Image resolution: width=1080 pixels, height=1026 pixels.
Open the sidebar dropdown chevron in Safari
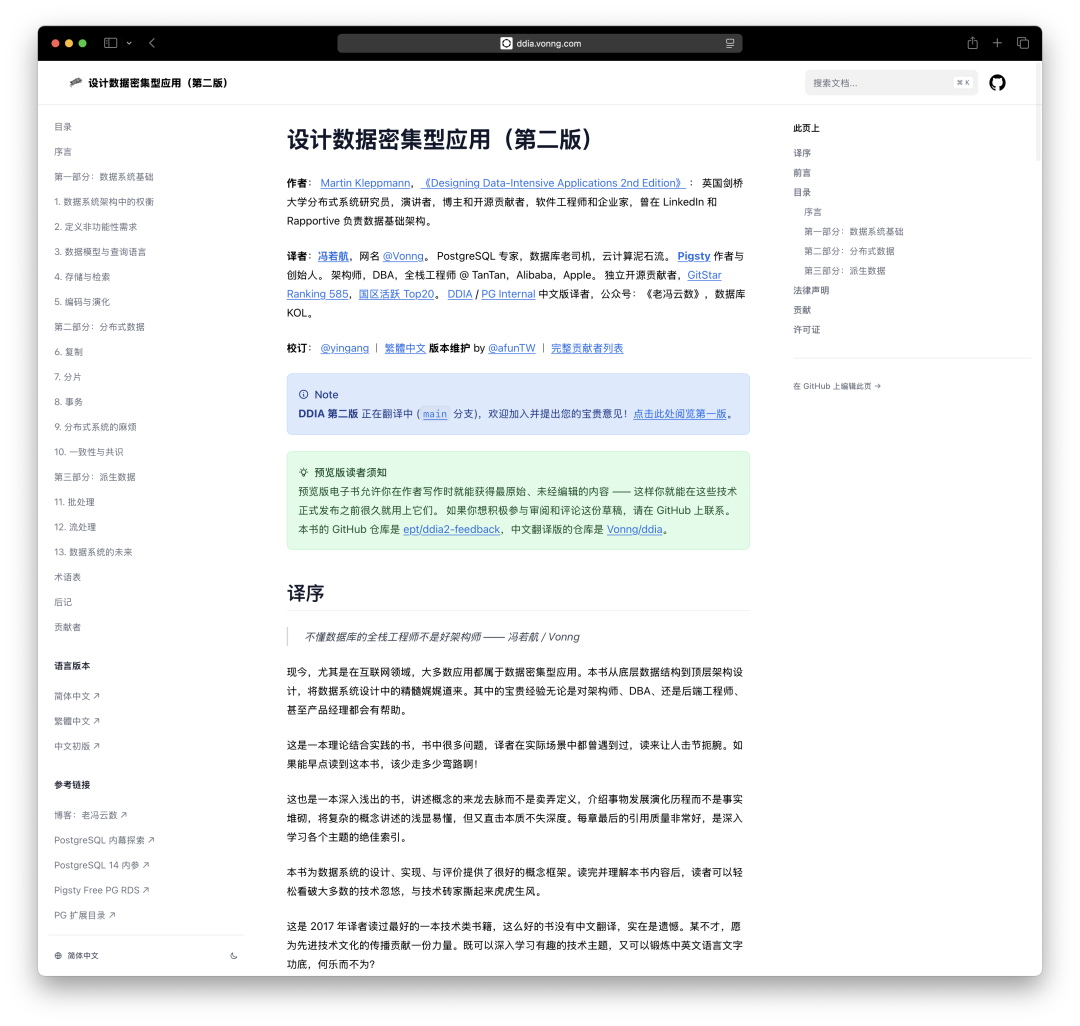129,43
